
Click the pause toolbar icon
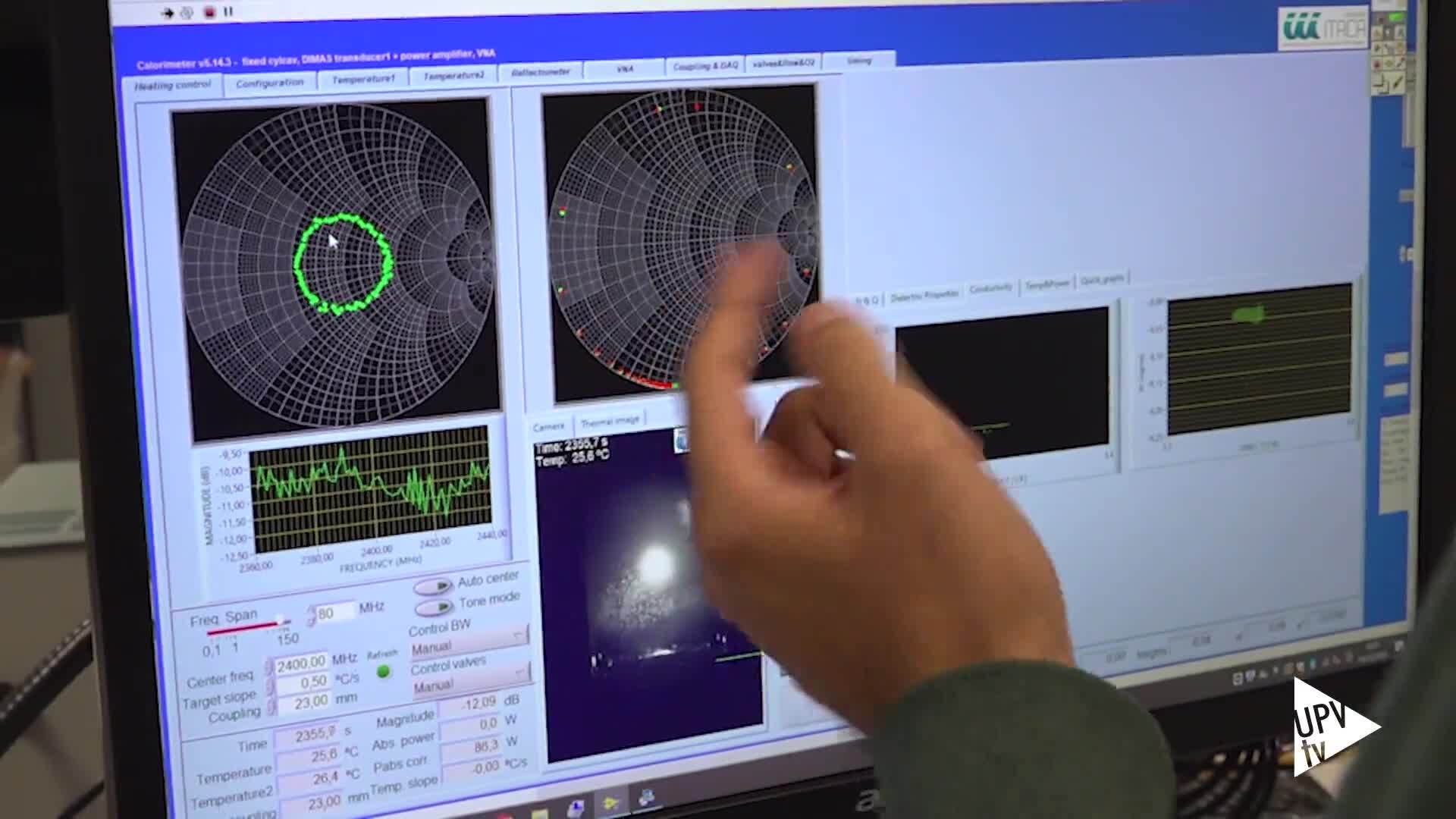pos(228,11)
